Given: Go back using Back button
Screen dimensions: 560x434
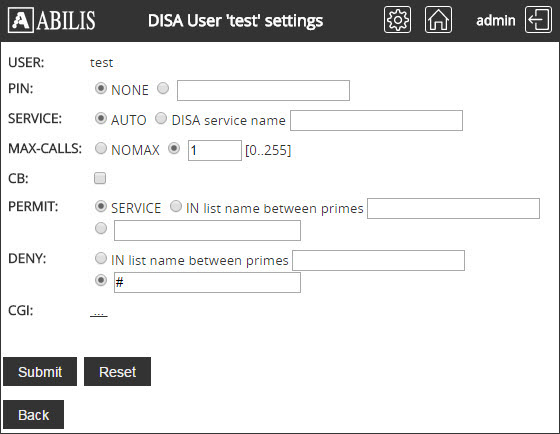Looking at the screenshot, I should point(34,414).
